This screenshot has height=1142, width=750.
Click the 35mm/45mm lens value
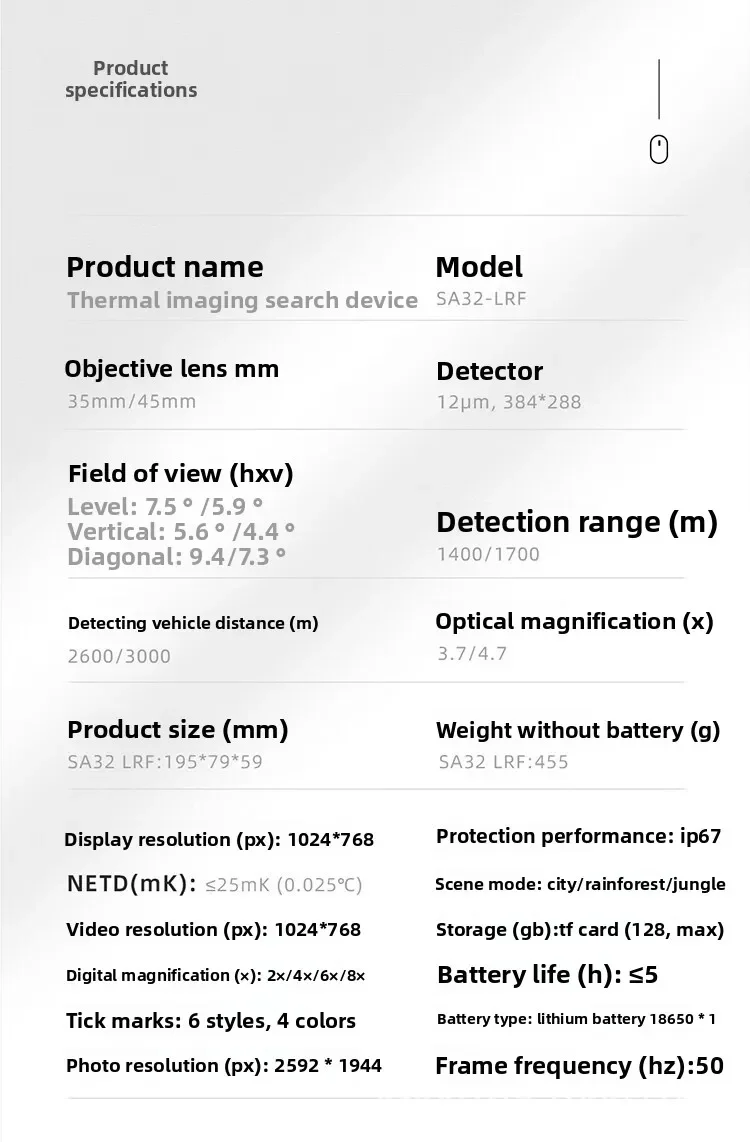pyautogui.click(x=131, y=401)
